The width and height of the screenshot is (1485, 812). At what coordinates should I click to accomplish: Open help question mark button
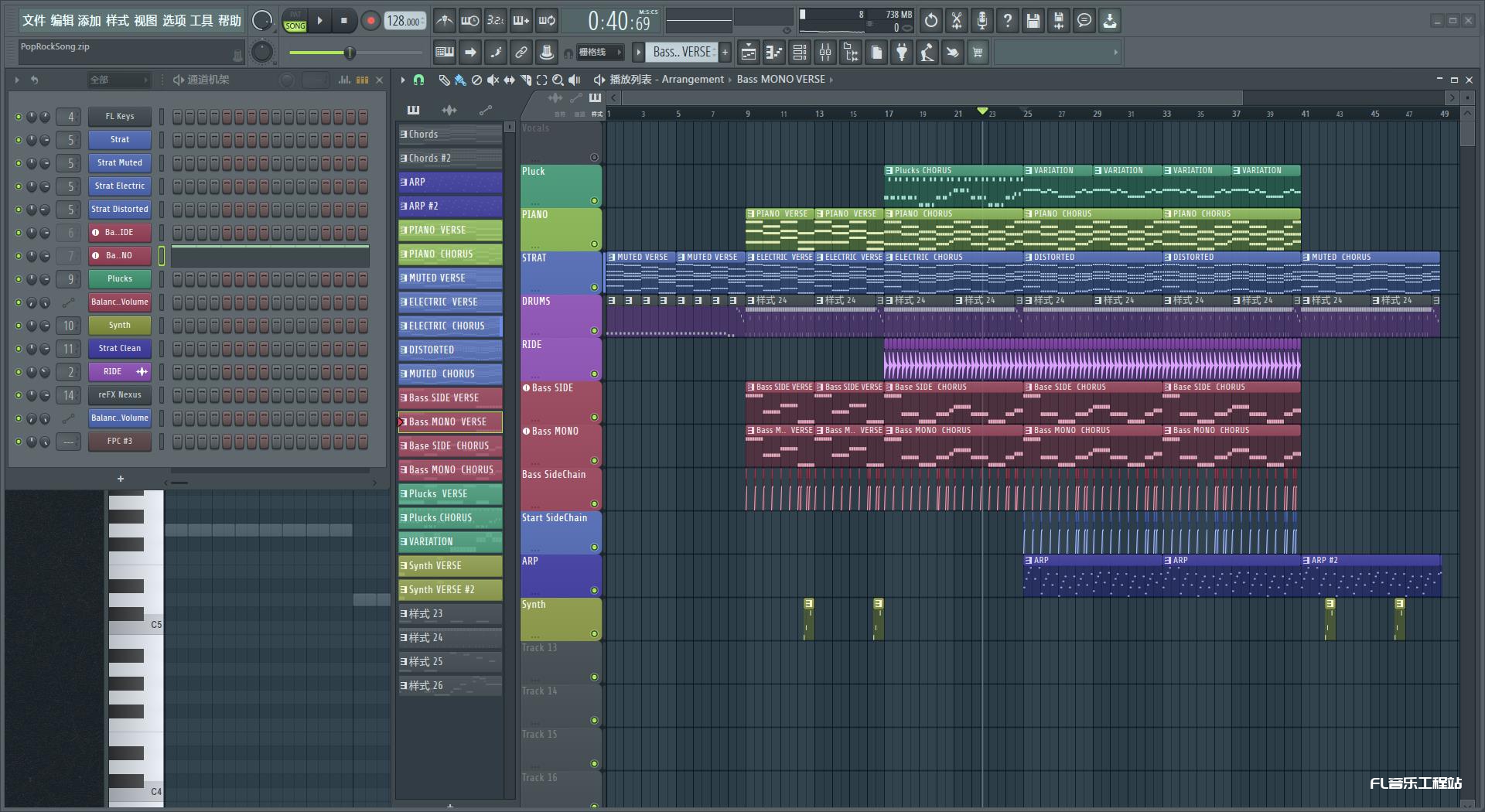[1008, 21]
